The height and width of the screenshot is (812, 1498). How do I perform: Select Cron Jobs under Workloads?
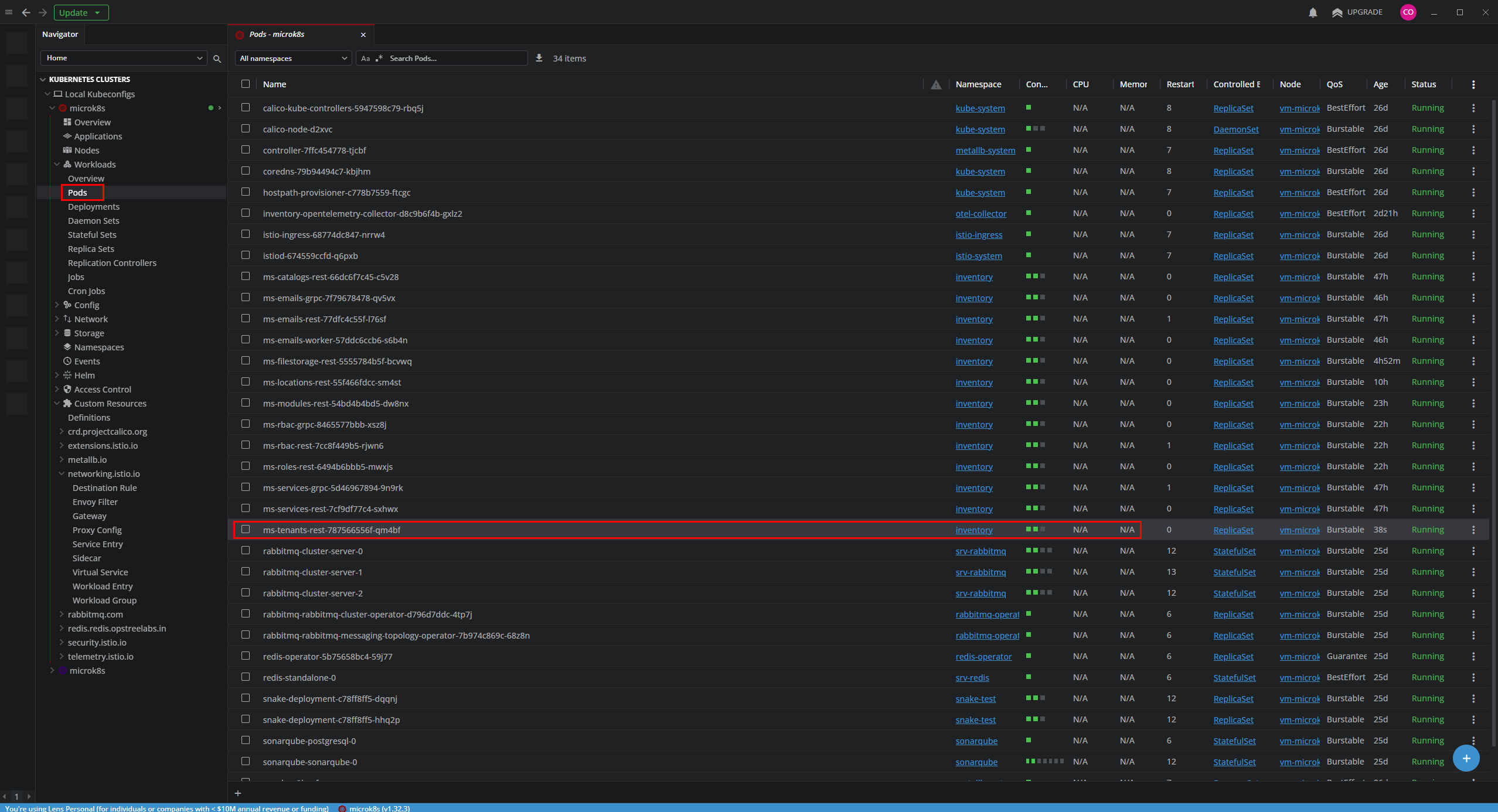(87, 291)
